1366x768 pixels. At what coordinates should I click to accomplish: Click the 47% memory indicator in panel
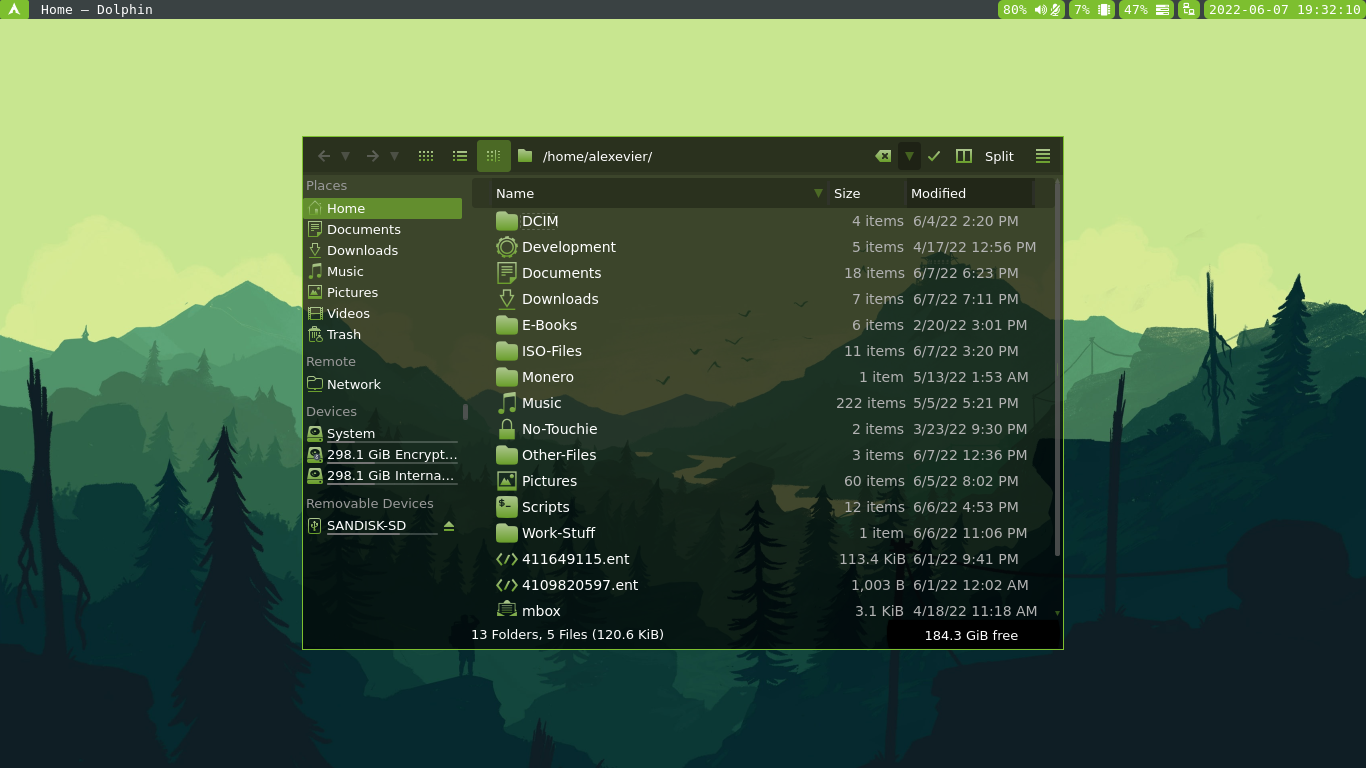(x=1147, y=9)
